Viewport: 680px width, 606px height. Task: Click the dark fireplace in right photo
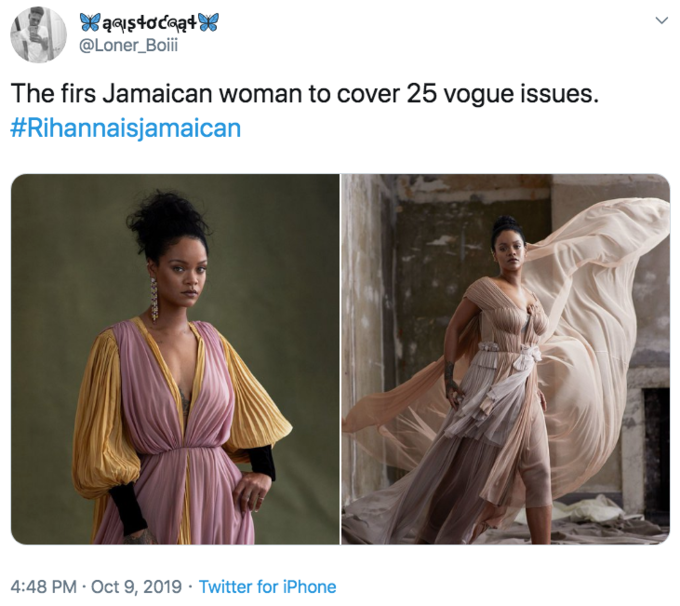click(x=656, y=440)
